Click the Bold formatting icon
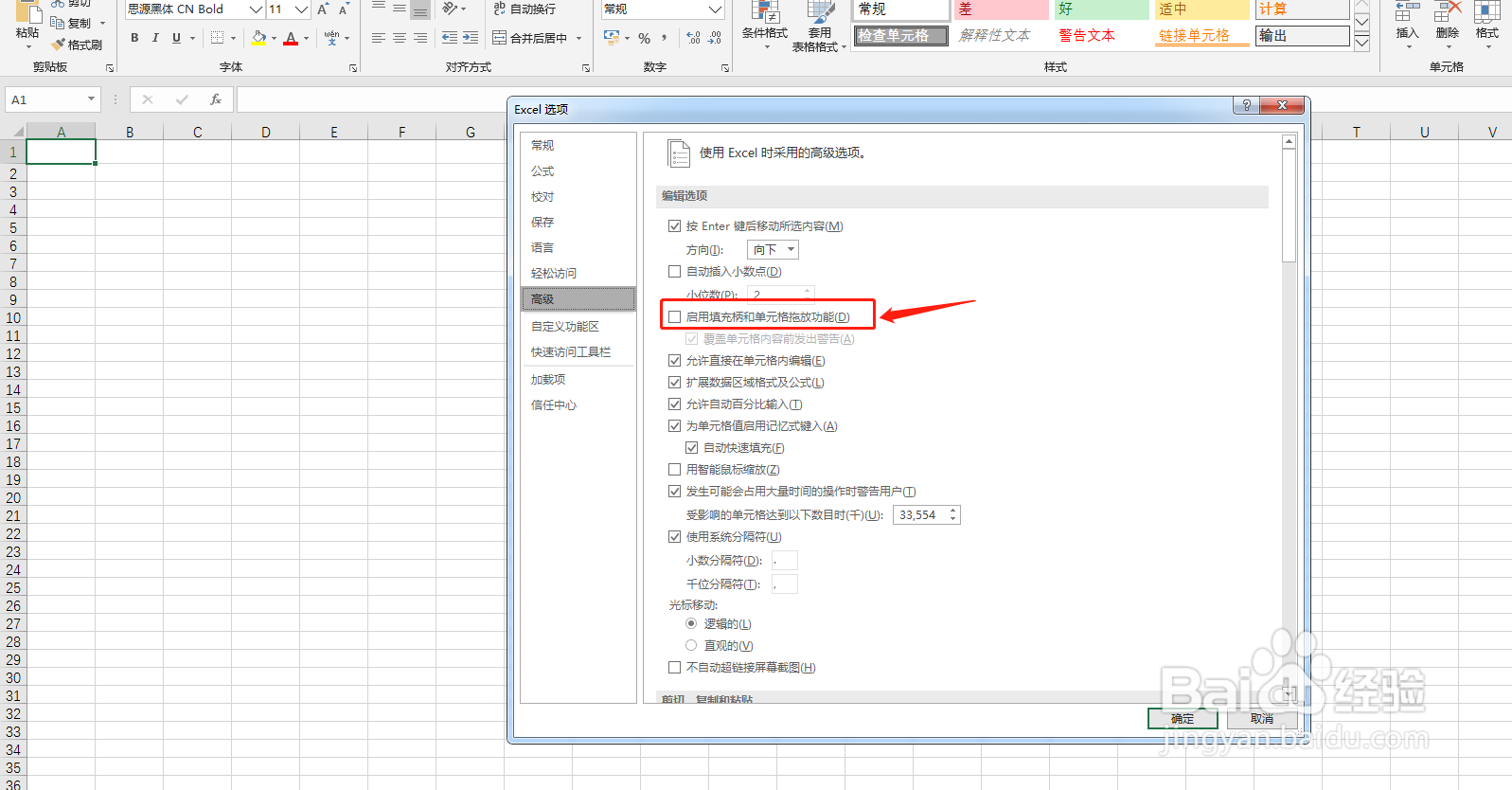The height and width of the screenshot is (790, 1512). tap(134, 38)
